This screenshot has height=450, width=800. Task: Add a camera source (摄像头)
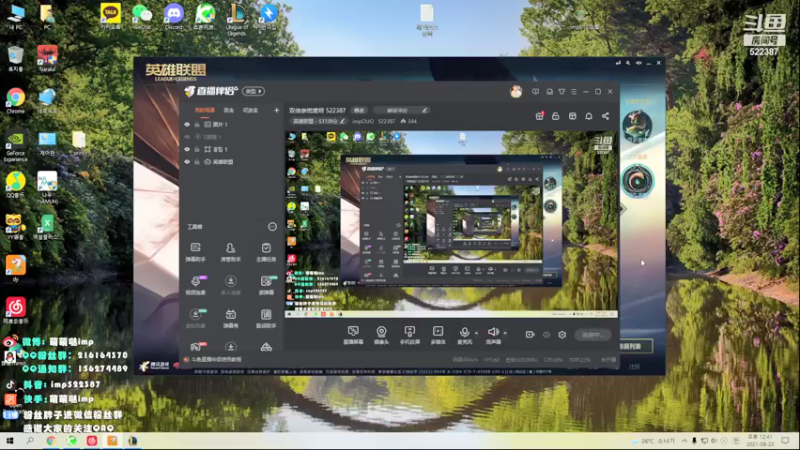(381, 335)
